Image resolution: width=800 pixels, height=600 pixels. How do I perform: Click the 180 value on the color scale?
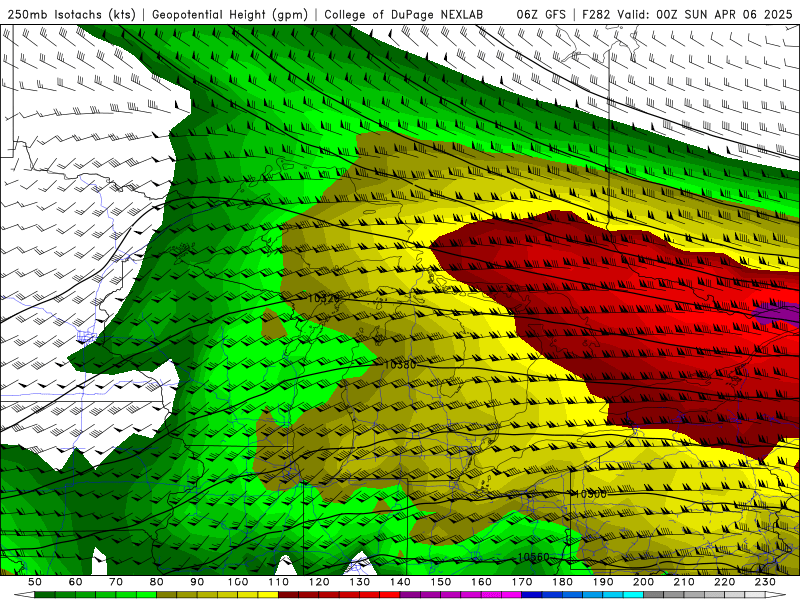563,582
